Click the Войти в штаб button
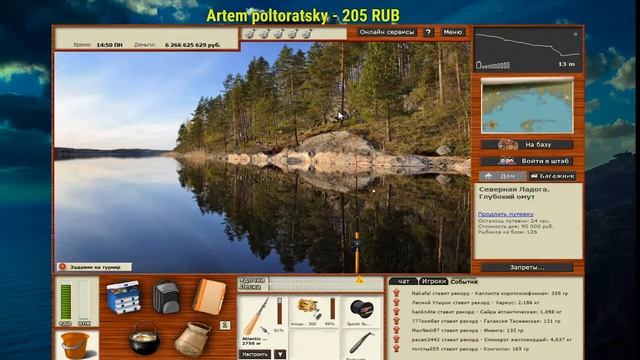 click(x=527, y=161)
